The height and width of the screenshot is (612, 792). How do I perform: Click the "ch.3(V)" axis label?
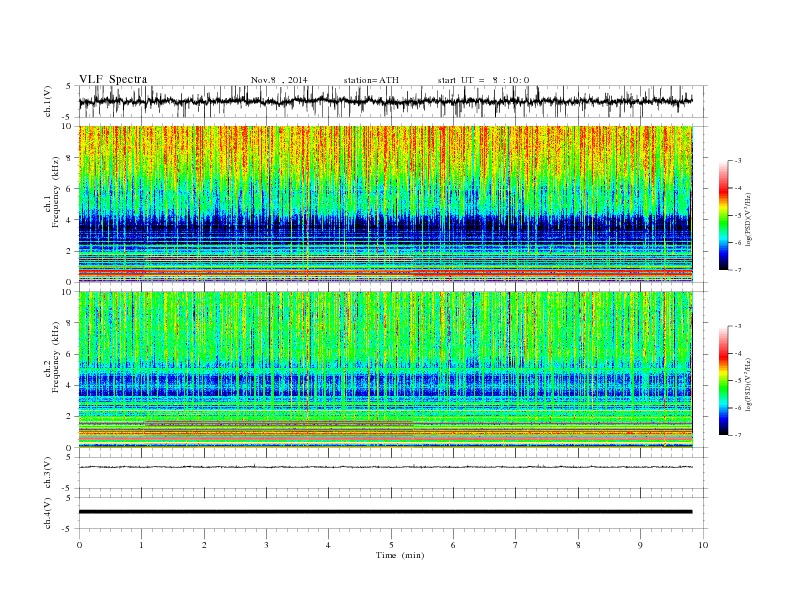(48, 473)
